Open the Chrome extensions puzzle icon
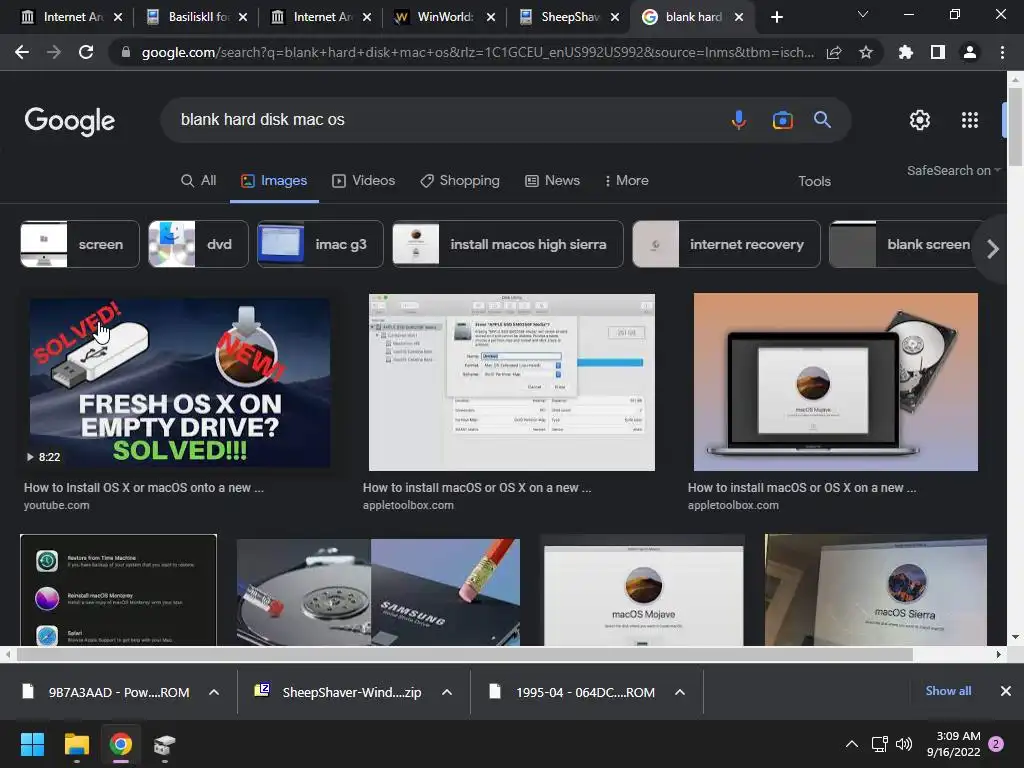 905,52
